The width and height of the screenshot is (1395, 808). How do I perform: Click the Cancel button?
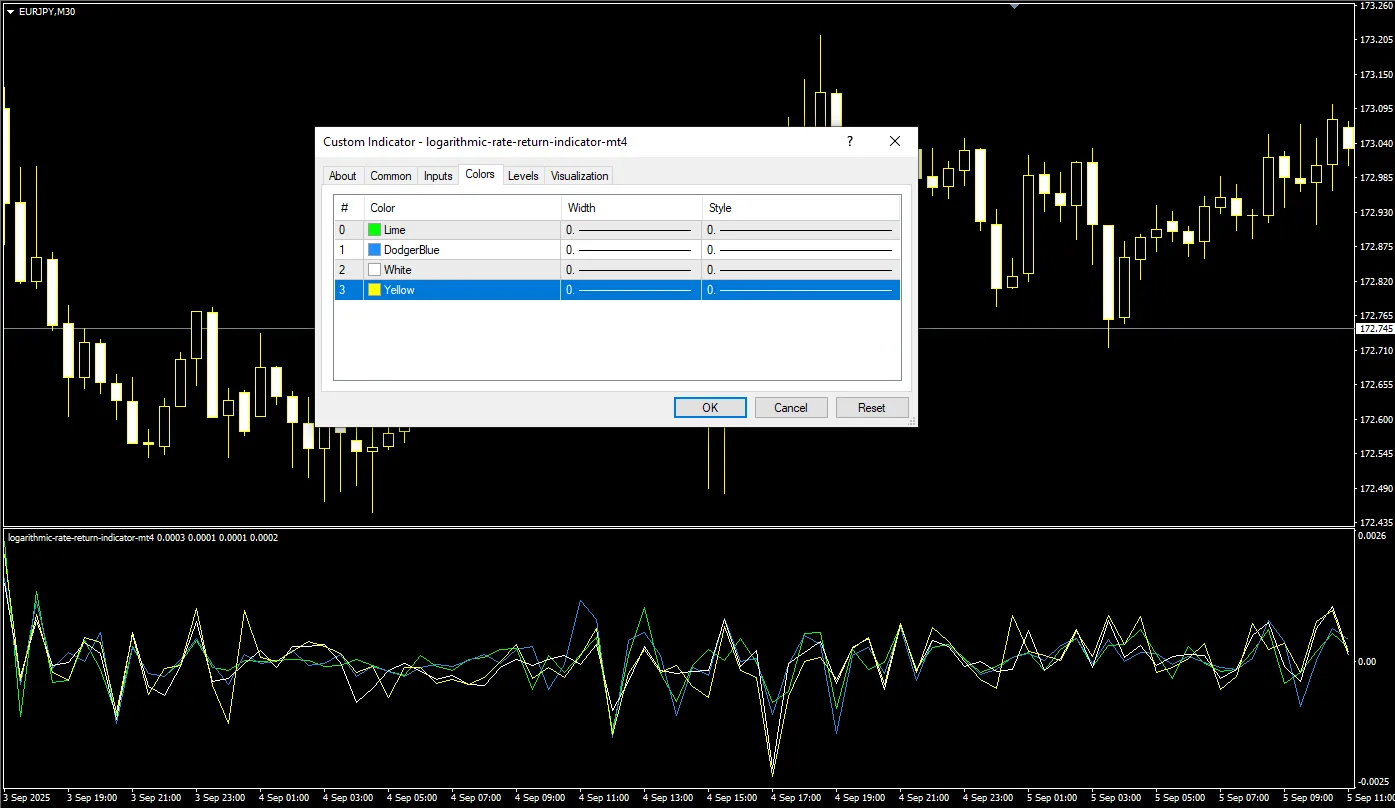(791, 408)
